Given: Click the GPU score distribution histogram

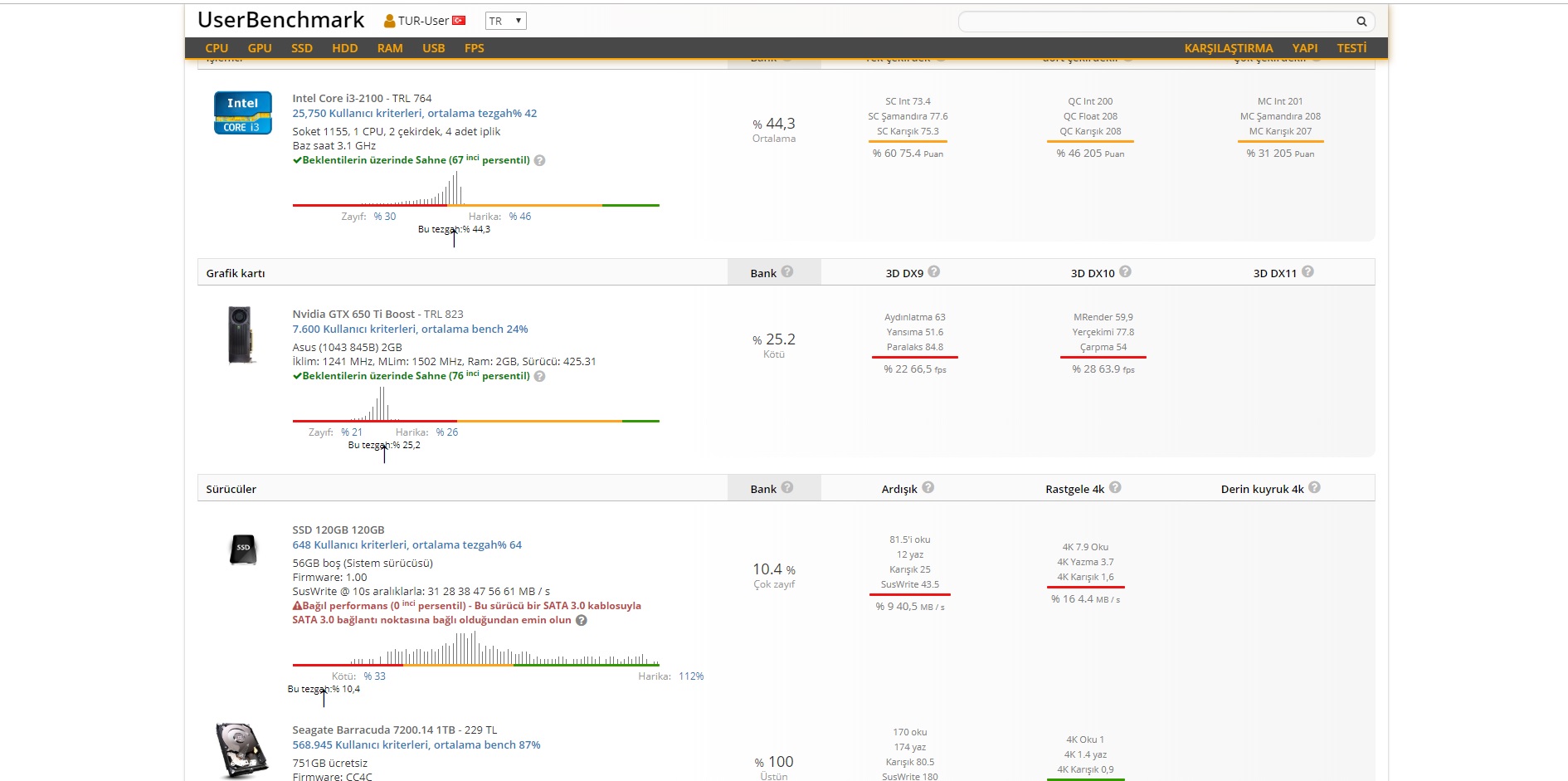Looking at the screenshot, I should tap(475, 405).
